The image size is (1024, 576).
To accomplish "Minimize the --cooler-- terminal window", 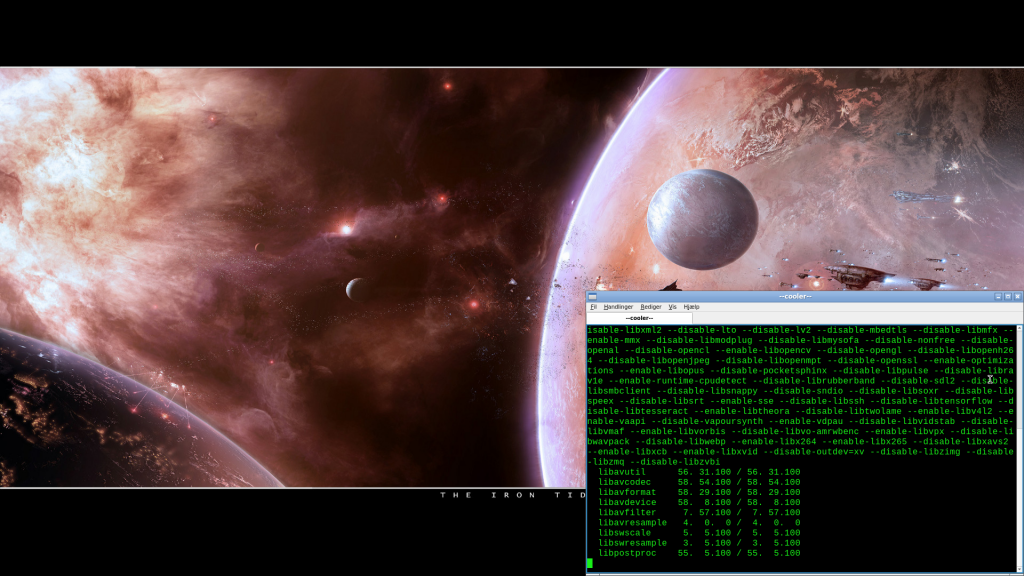I will click(x=997, y=296).
